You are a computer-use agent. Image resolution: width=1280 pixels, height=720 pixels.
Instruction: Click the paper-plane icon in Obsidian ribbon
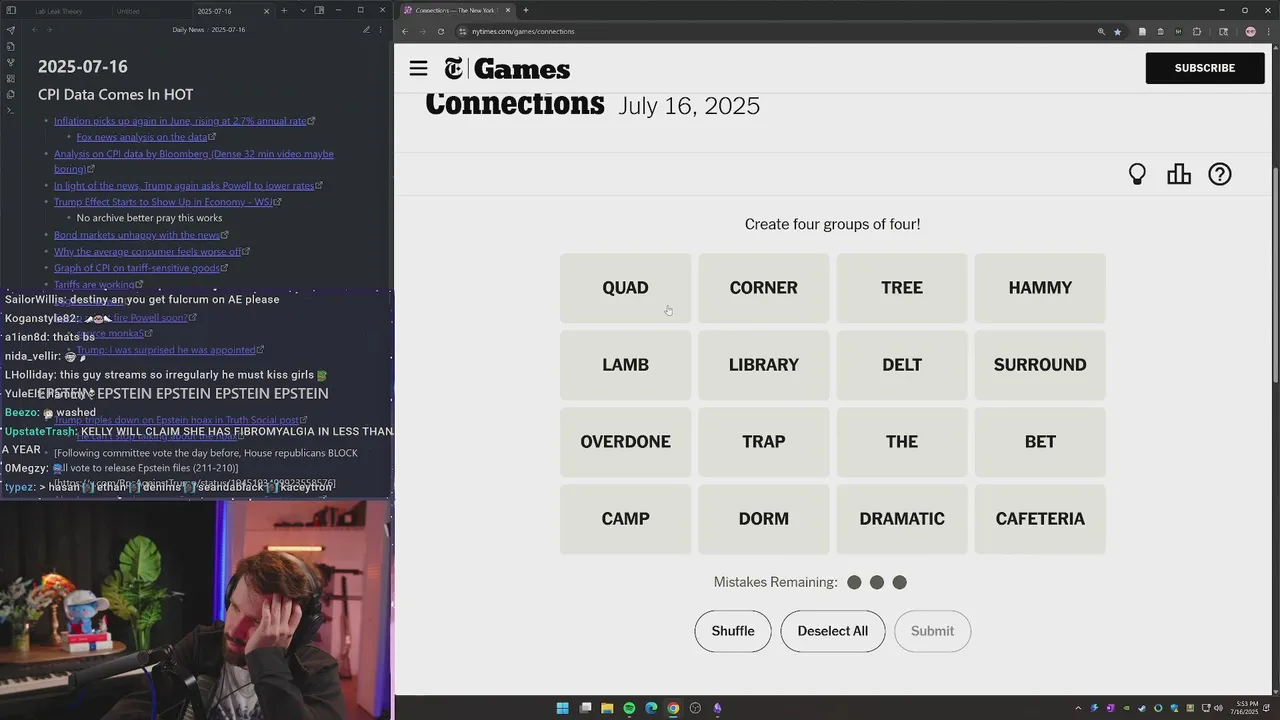pos(11,30)
